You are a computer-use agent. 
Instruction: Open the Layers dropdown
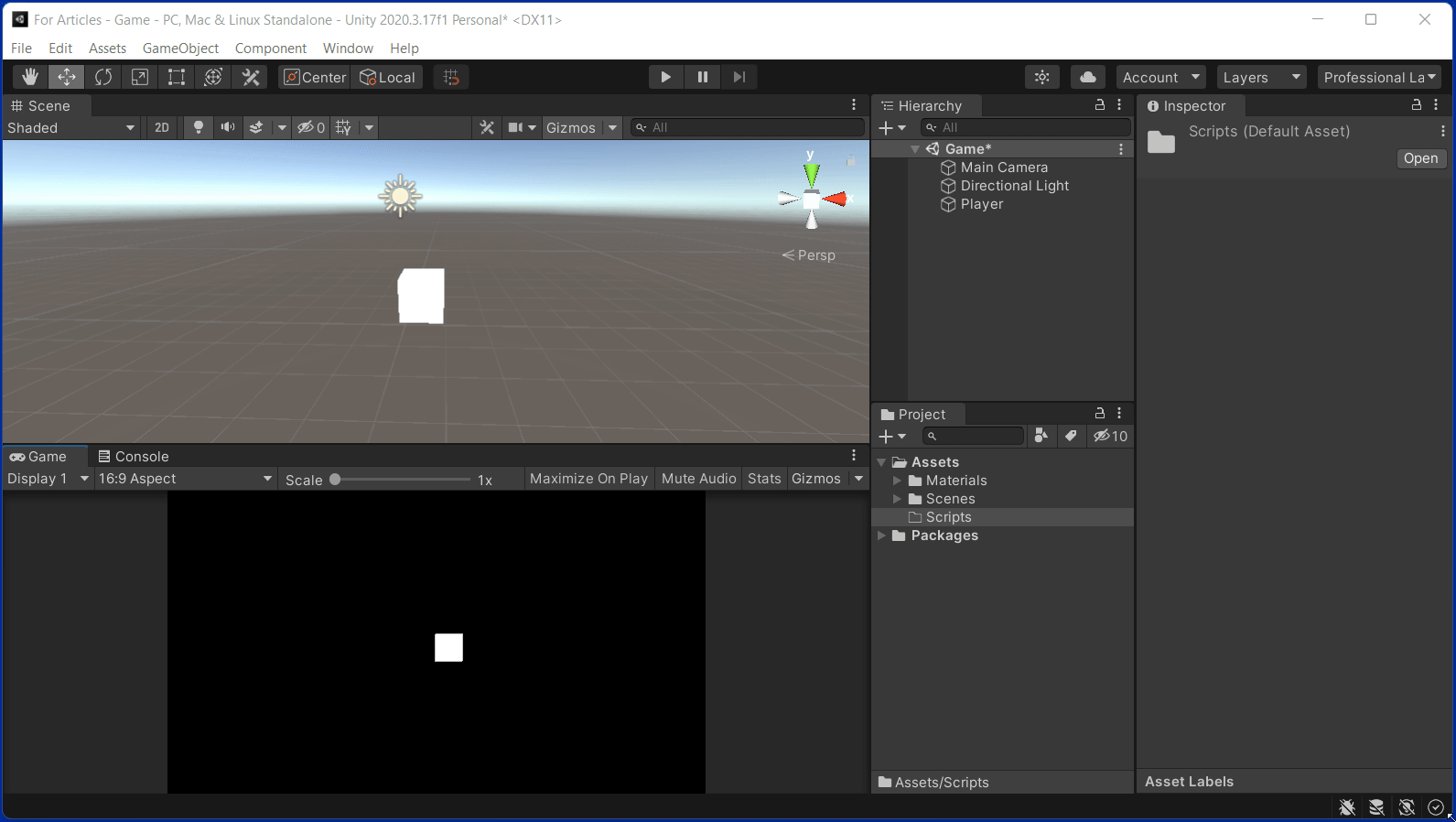click(x=1262, y=77)
